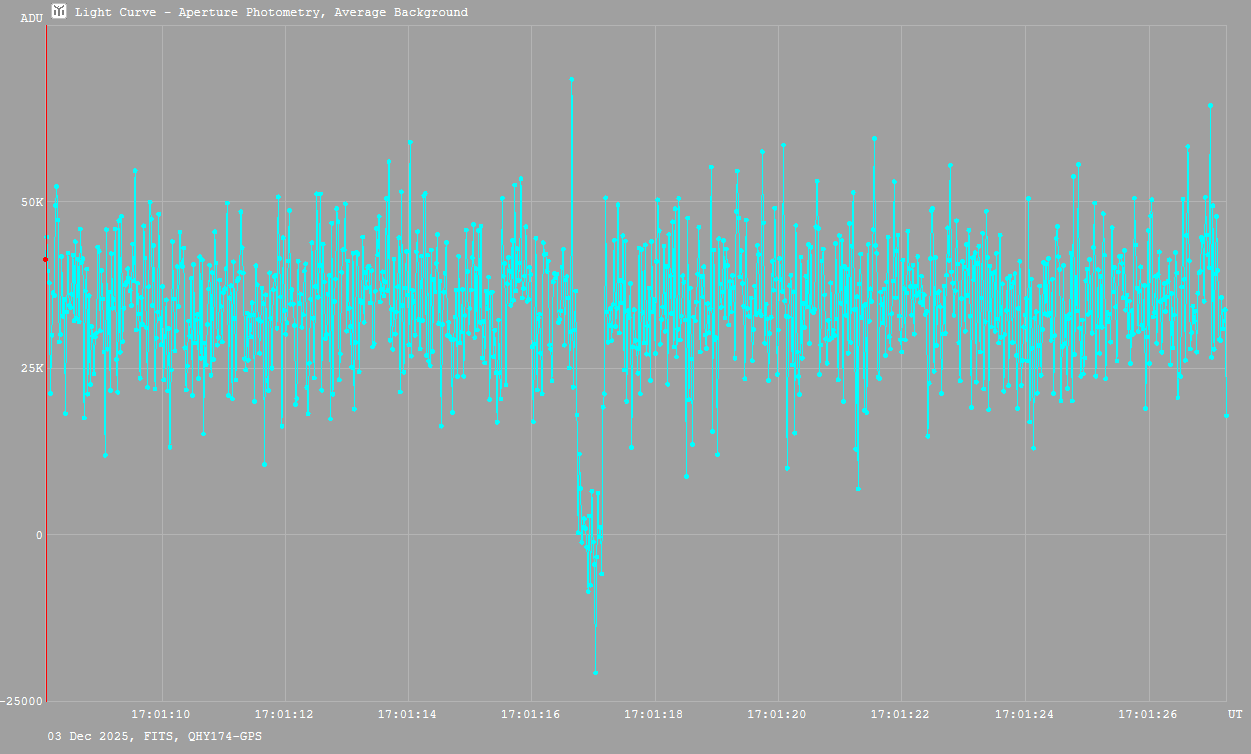This screenshot has height=754, width=1251.
Task: Click the light curve window icon in title
Action: [60, 12]
